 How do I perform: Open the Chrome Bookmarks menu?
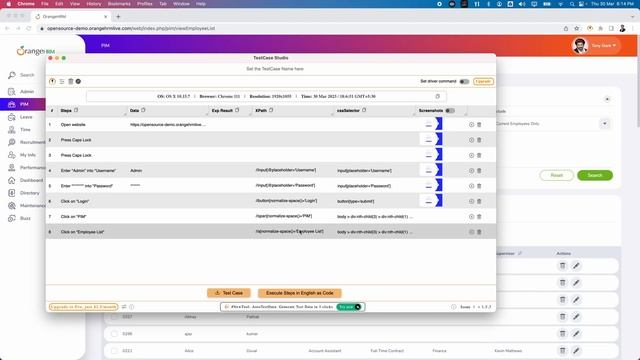[119, 4]
